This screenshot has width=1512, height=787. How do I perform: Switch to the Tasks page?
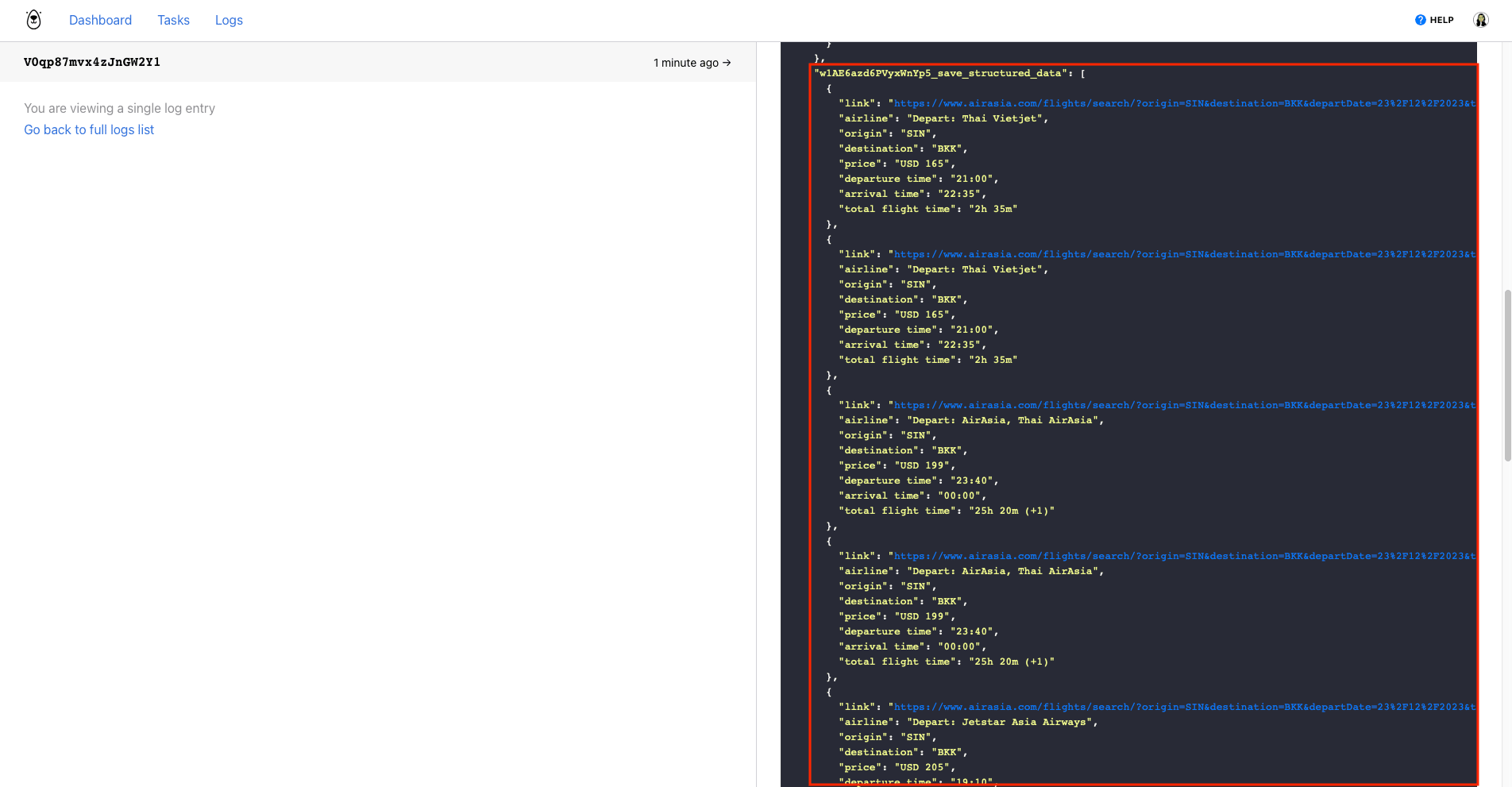[173, 20]
